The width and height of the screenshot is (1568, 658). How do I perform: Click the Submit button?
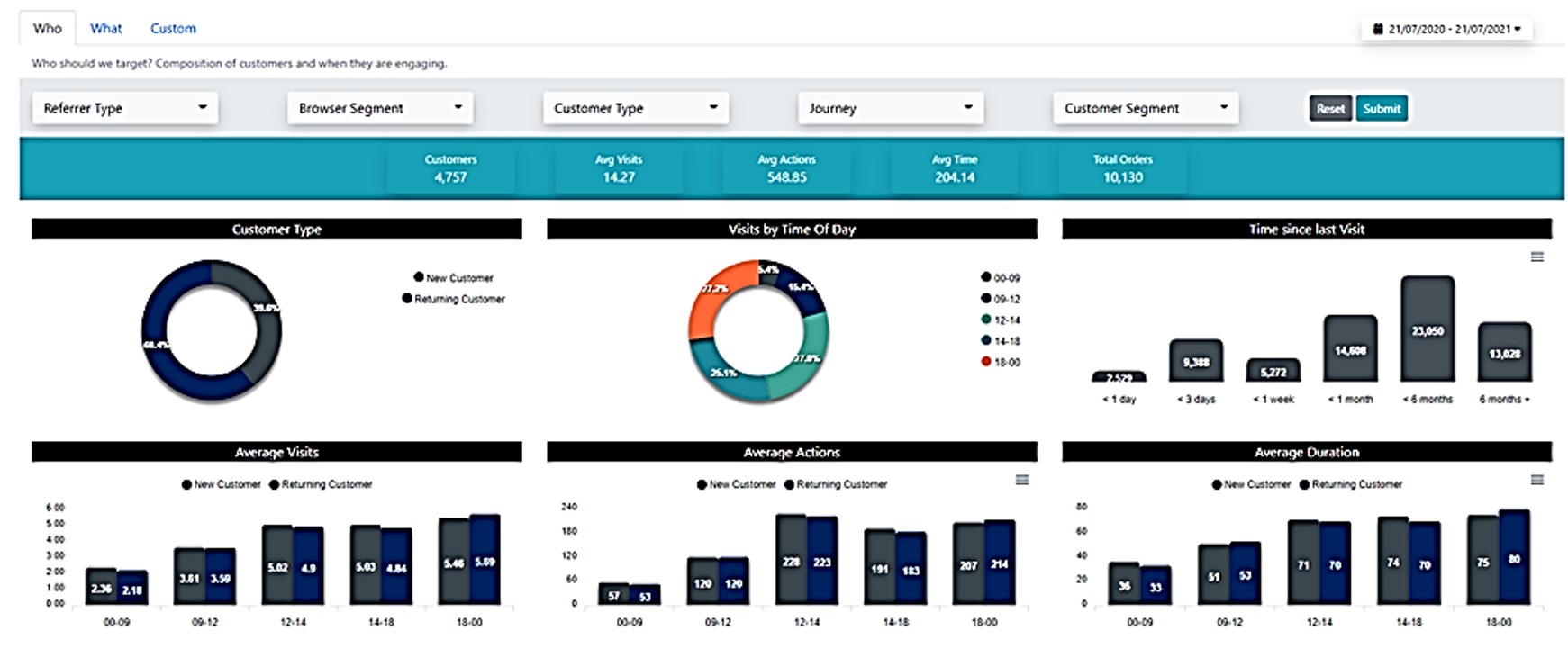[x=1382, y=108]
